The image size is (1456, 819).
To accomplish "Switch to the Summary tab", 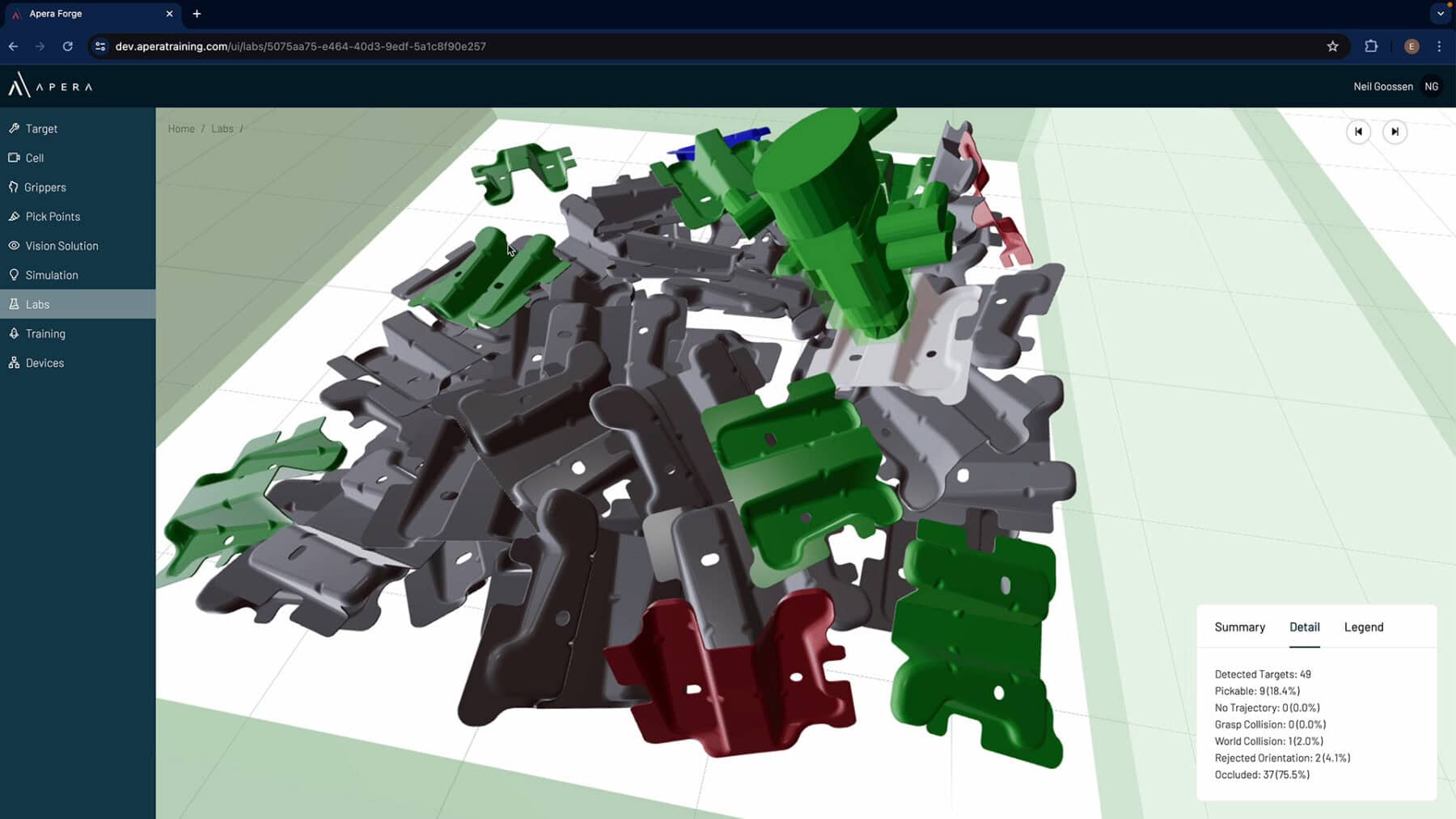I will click(1239, 627).
